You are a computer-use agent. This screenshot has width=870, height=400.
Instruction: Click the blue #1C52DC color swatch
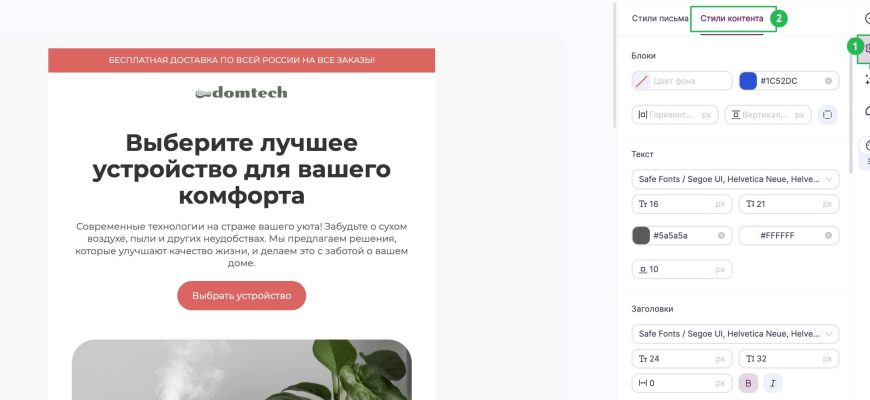[x=748, y=81]
